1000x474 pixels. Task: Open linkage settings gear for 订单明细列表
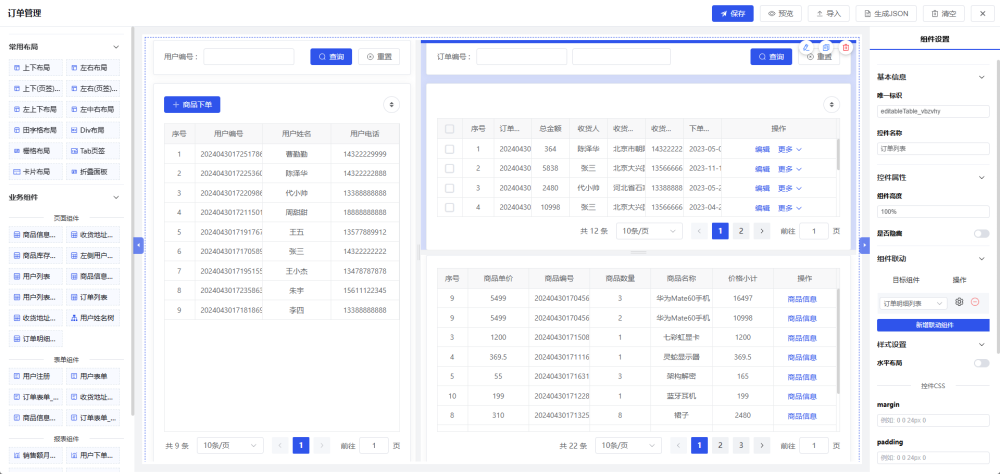point(959,302)
